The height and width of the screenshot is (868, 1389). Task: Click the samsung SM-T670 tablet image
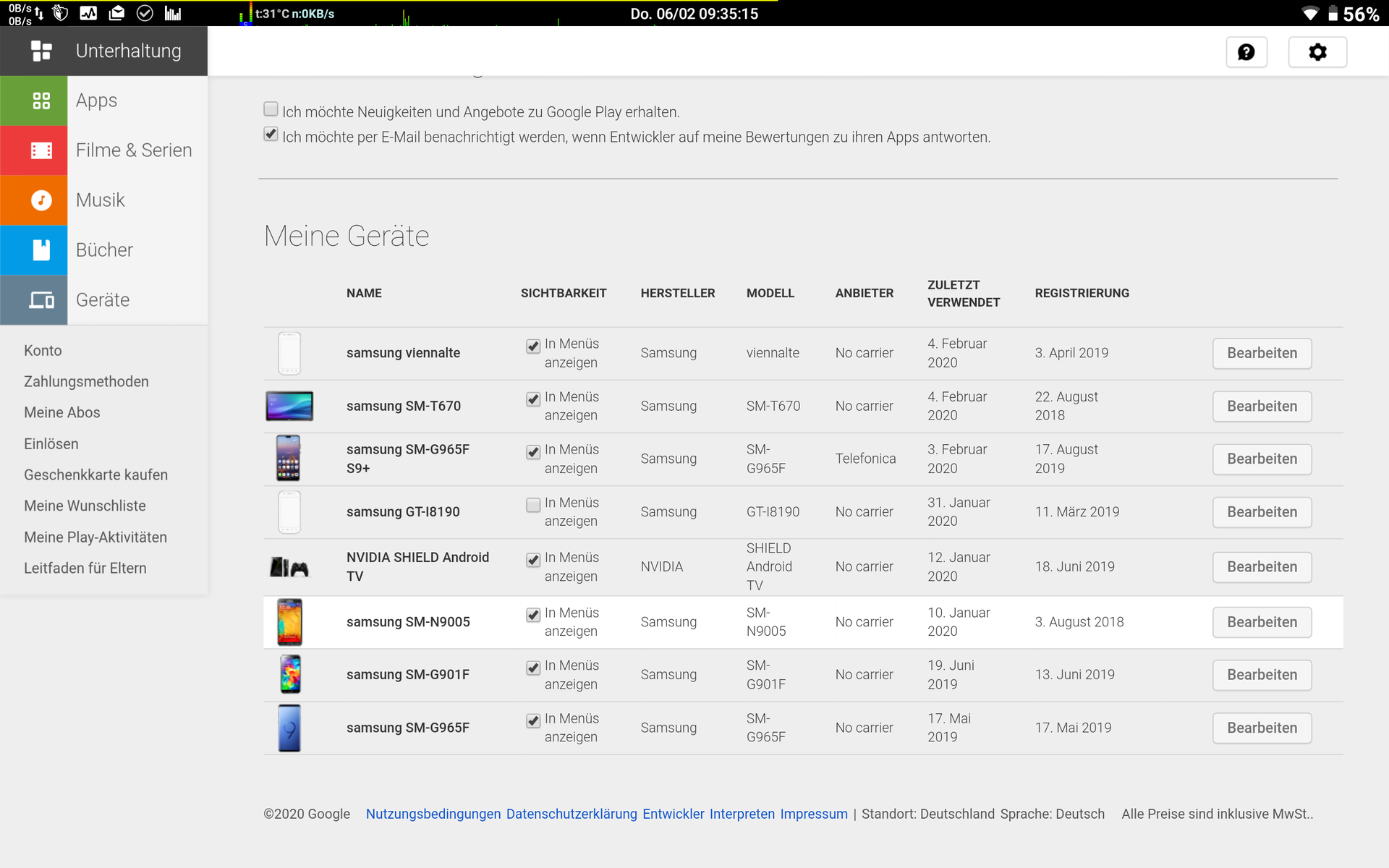(289, 406)
